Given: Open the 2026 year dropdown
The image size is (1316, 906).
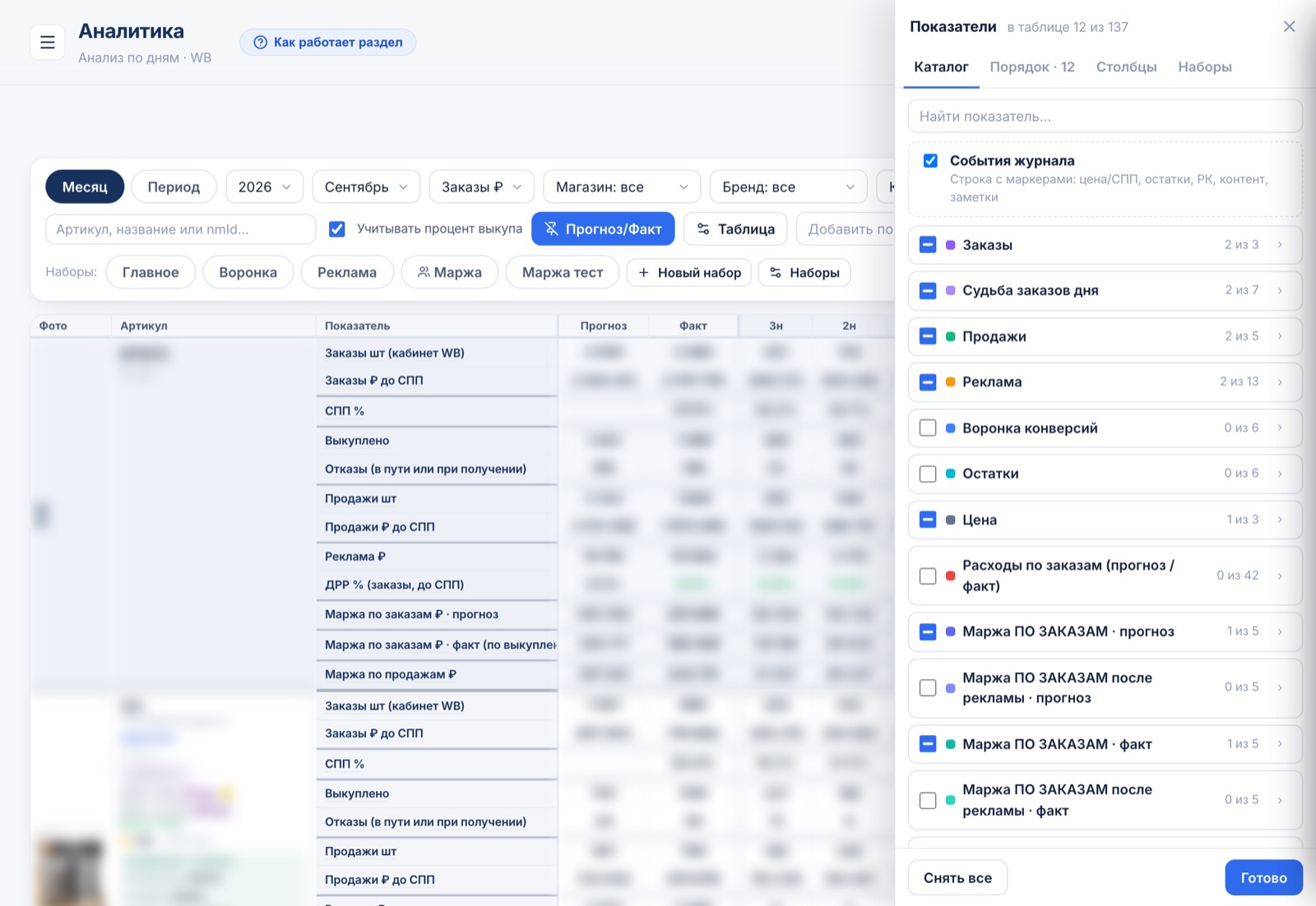Looking at the screenshot, I should tap(264, 187).
